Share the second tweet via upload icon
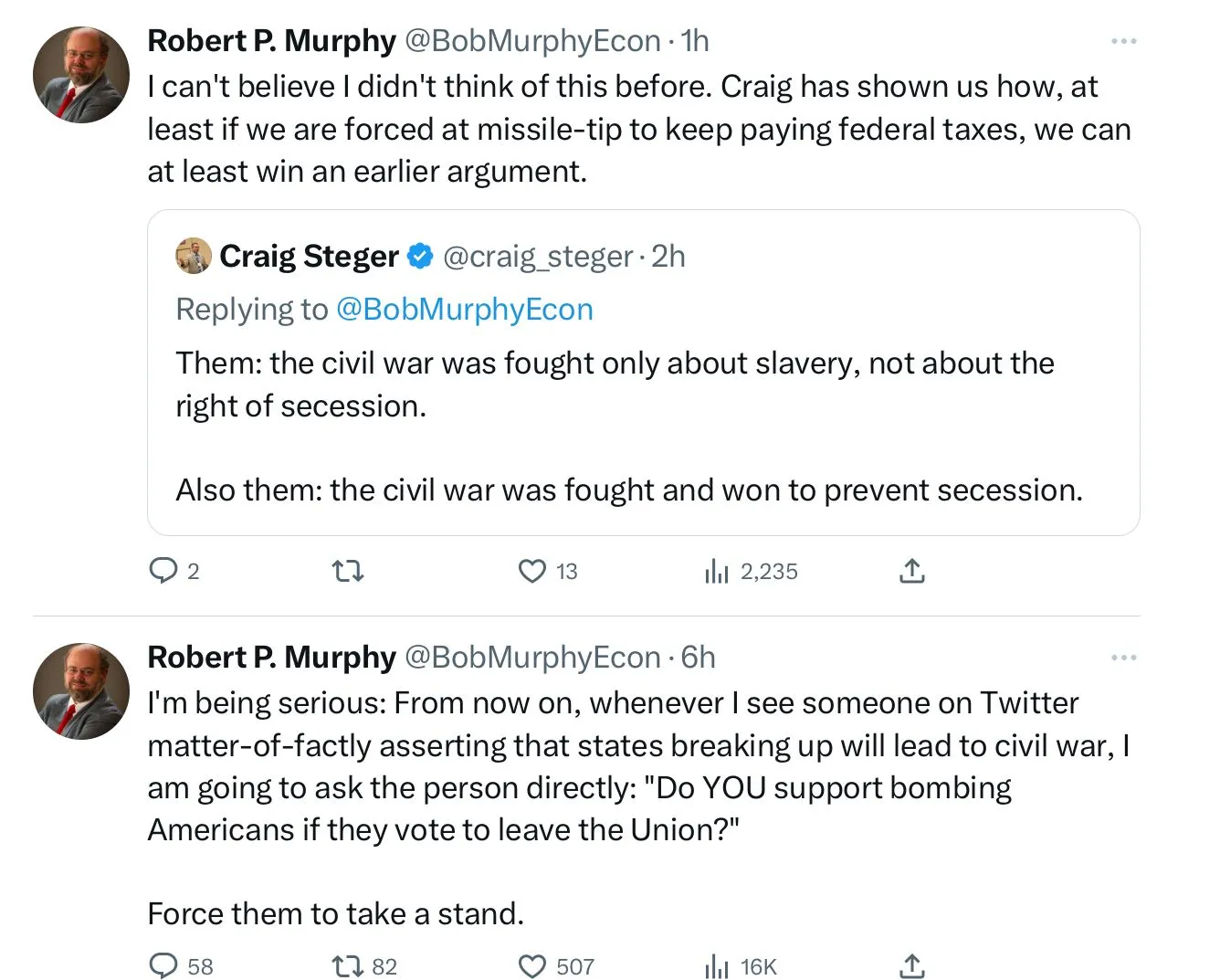This screenshot has width=1220, height=980. coord(912,965)
